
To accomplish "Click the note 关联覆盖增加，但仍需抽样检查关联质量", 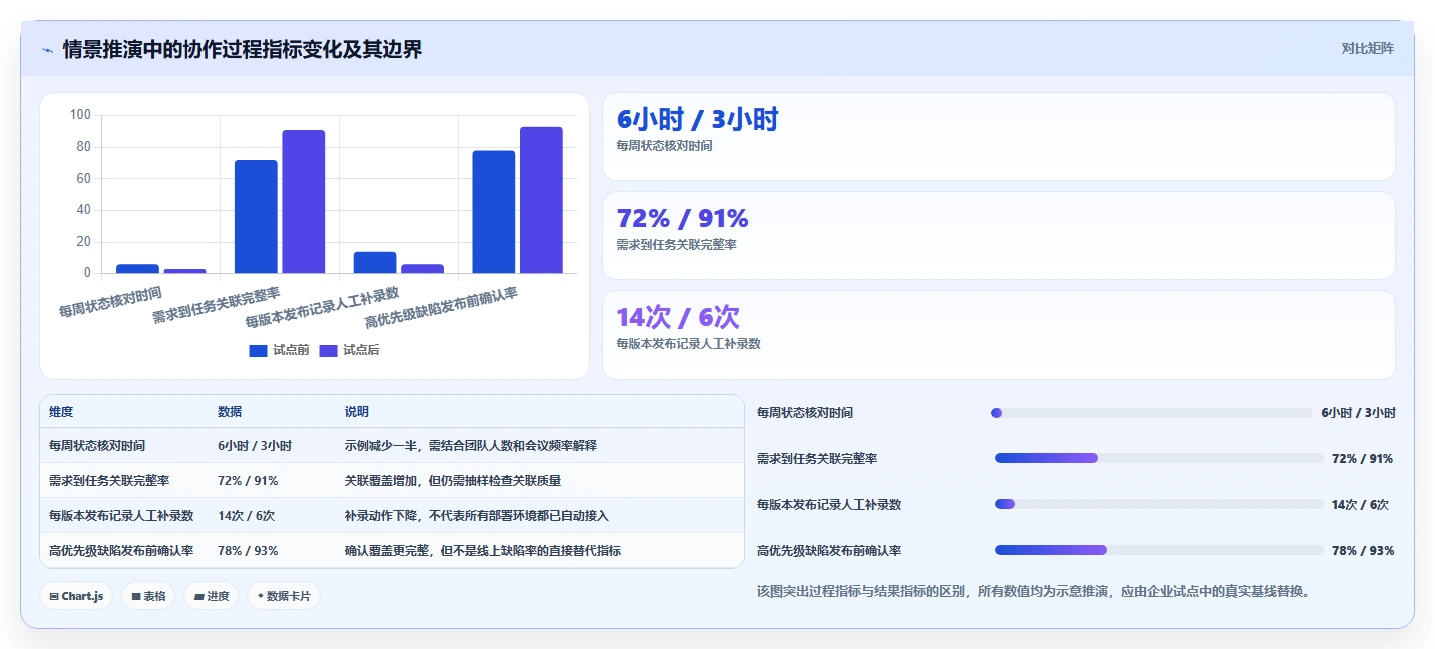I will pyautogui.click(x=453, y=481).
